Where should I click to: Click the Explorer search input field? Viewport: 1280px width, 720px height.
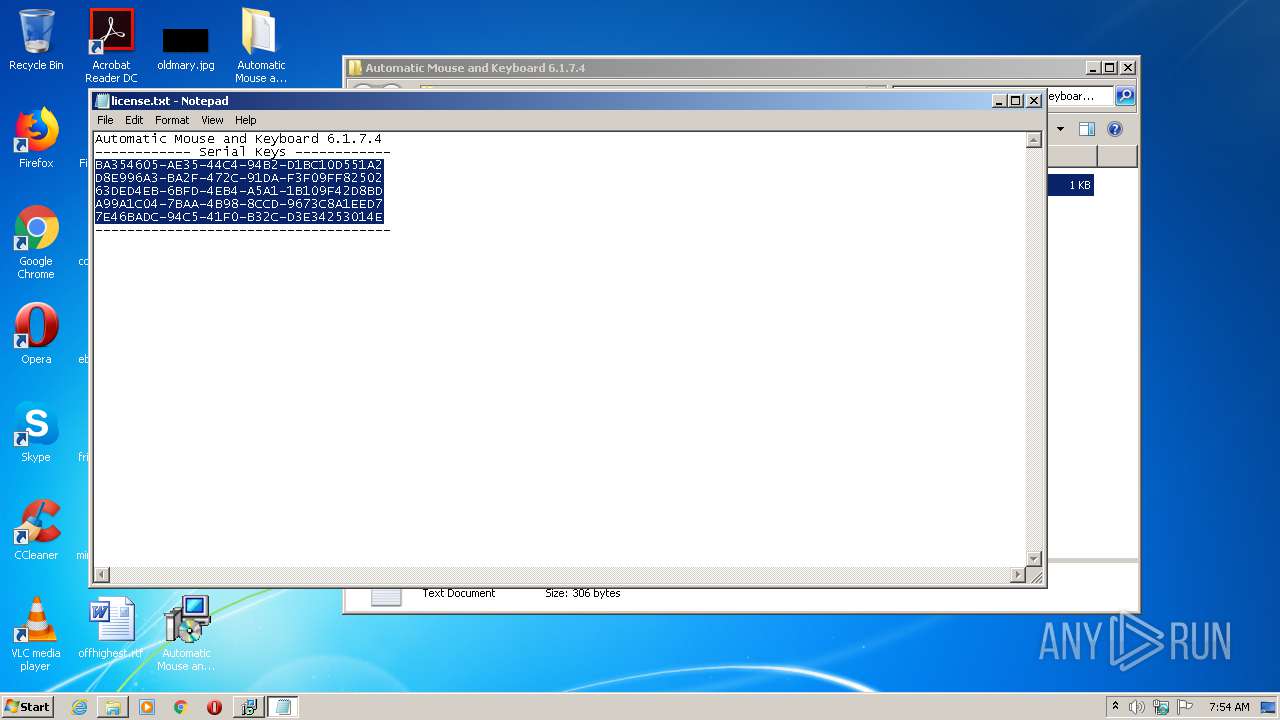[1078, 96]
